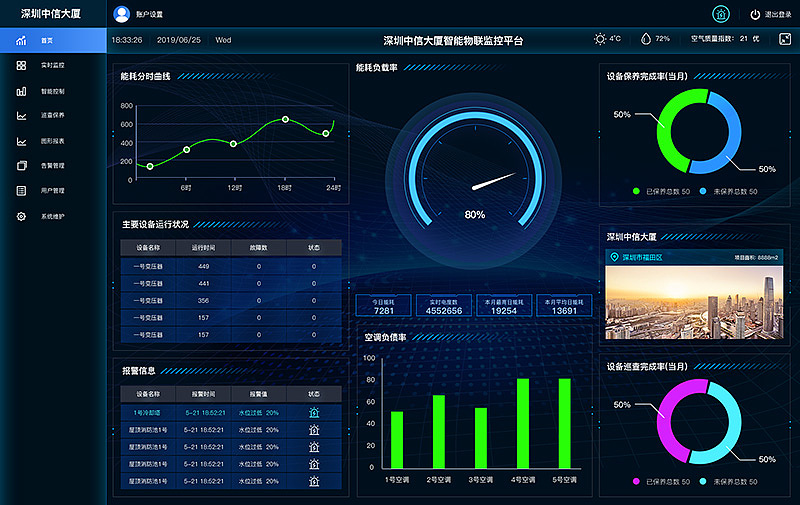Select the 1号冷却塔 alarm device name
Viewport: 800px width, 505px height.
pos(147,413)
